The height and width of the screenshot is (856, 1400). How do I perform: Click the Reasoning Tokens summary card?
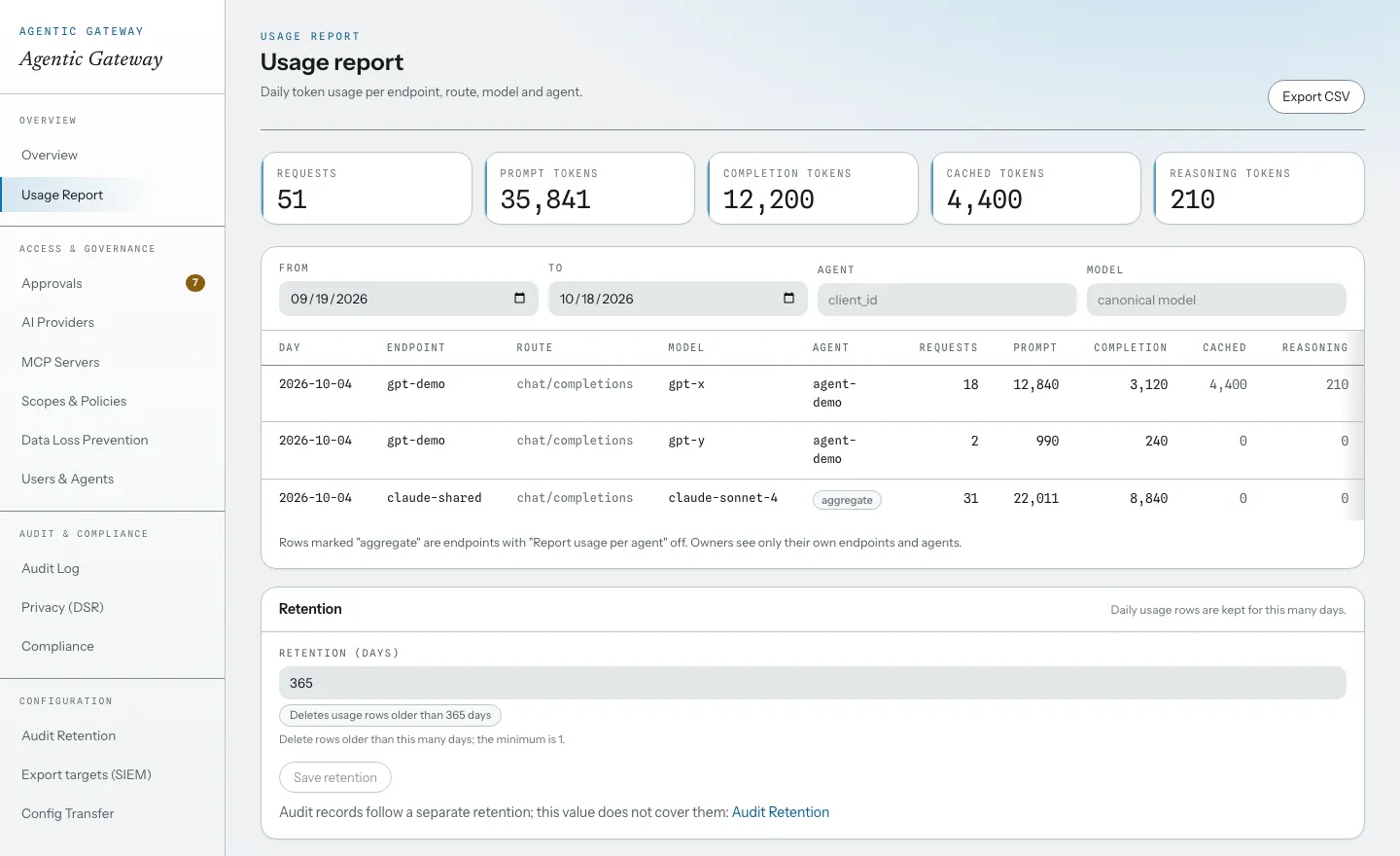click(1259, 188)
